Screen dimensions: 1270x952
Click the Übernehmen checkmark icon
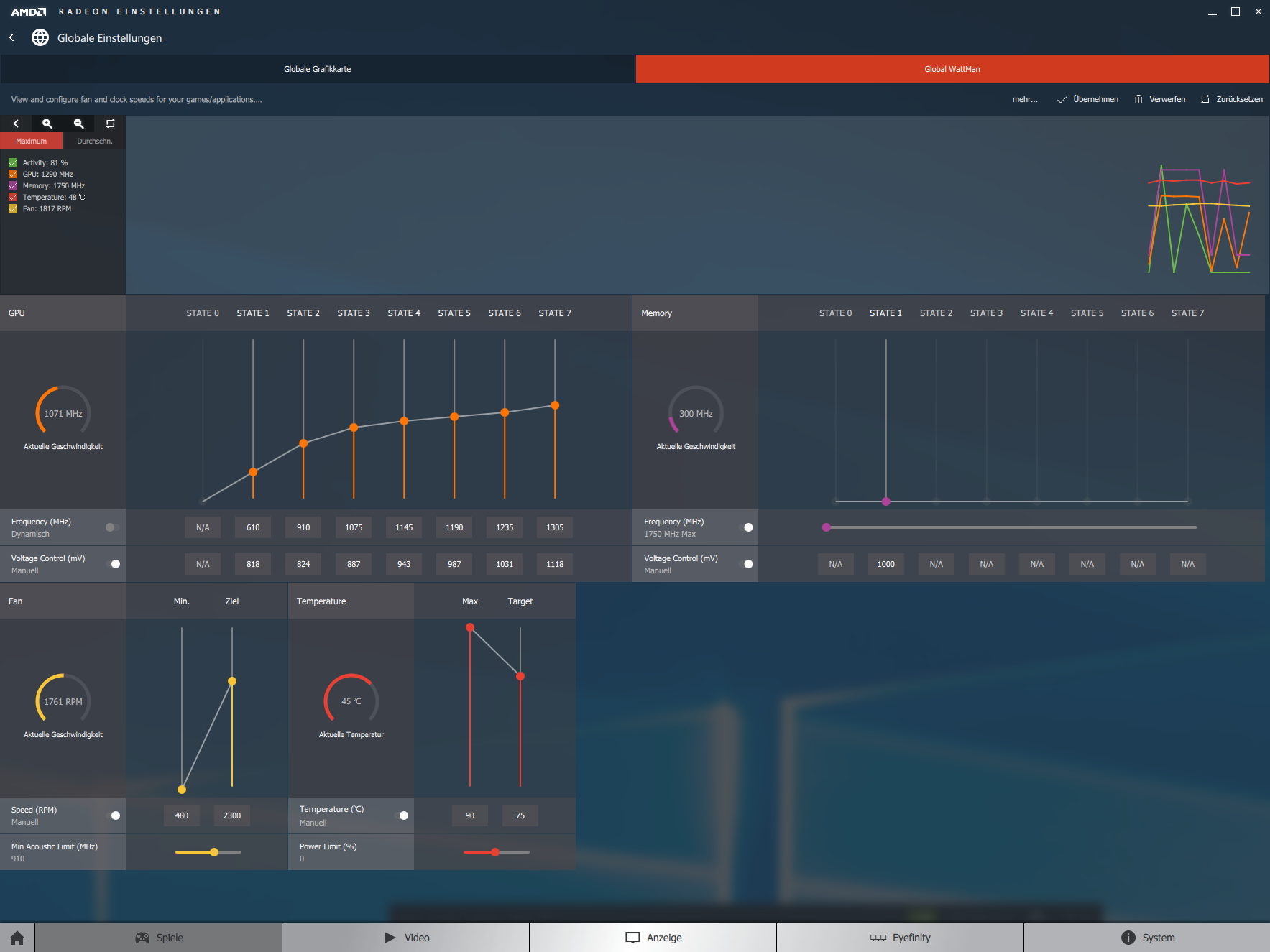click(x=1062, y=100)
